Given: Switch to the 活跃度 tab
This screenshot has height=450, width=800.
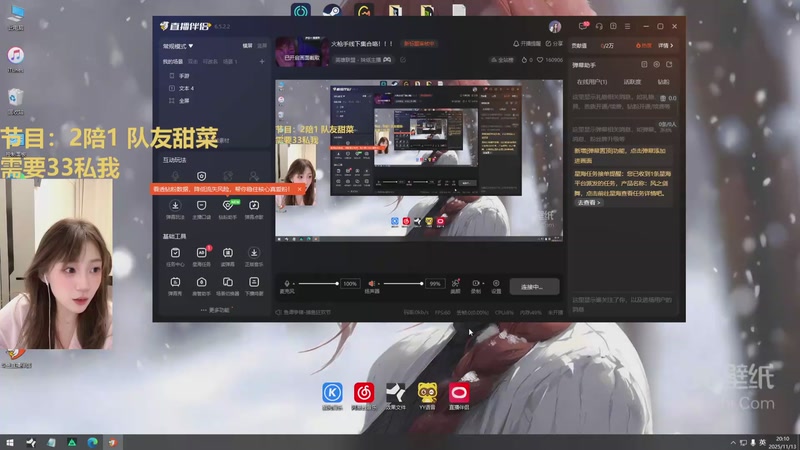Looking at the screenshot, I should (x=632, y=82).
